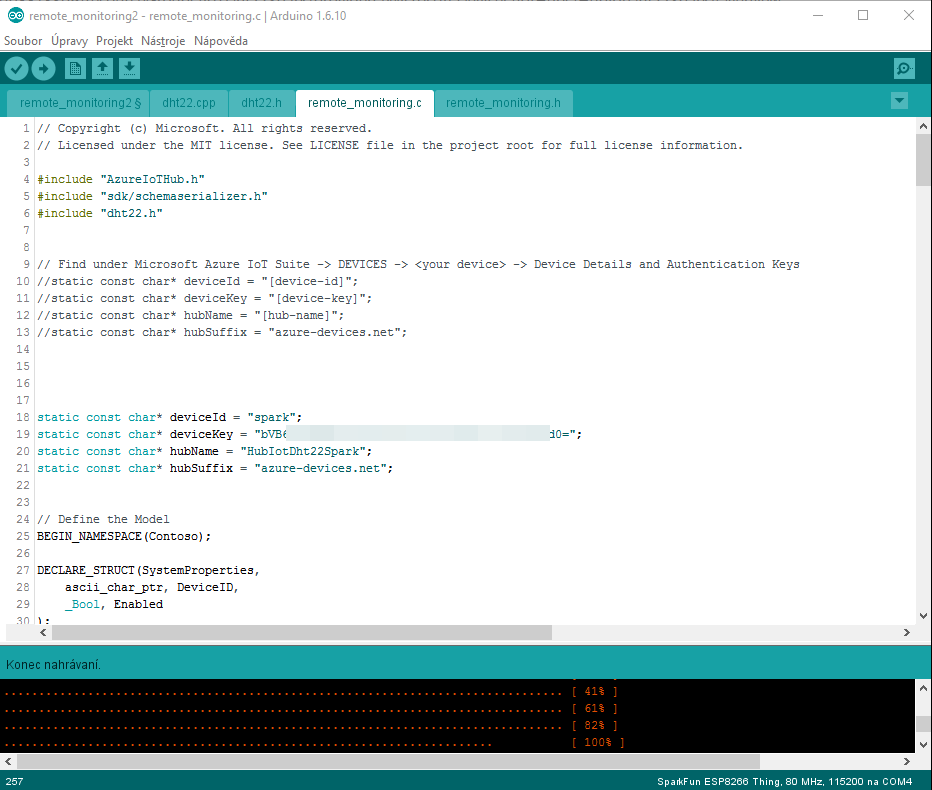Switch to the dht22.cpp tab
This screenshot has height=790, width=932.
(188, 102)
